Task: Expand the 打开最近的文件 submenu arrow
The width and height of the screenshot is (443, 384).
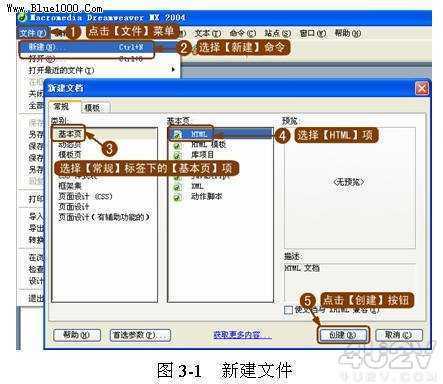Action: [x=173, y=70]
